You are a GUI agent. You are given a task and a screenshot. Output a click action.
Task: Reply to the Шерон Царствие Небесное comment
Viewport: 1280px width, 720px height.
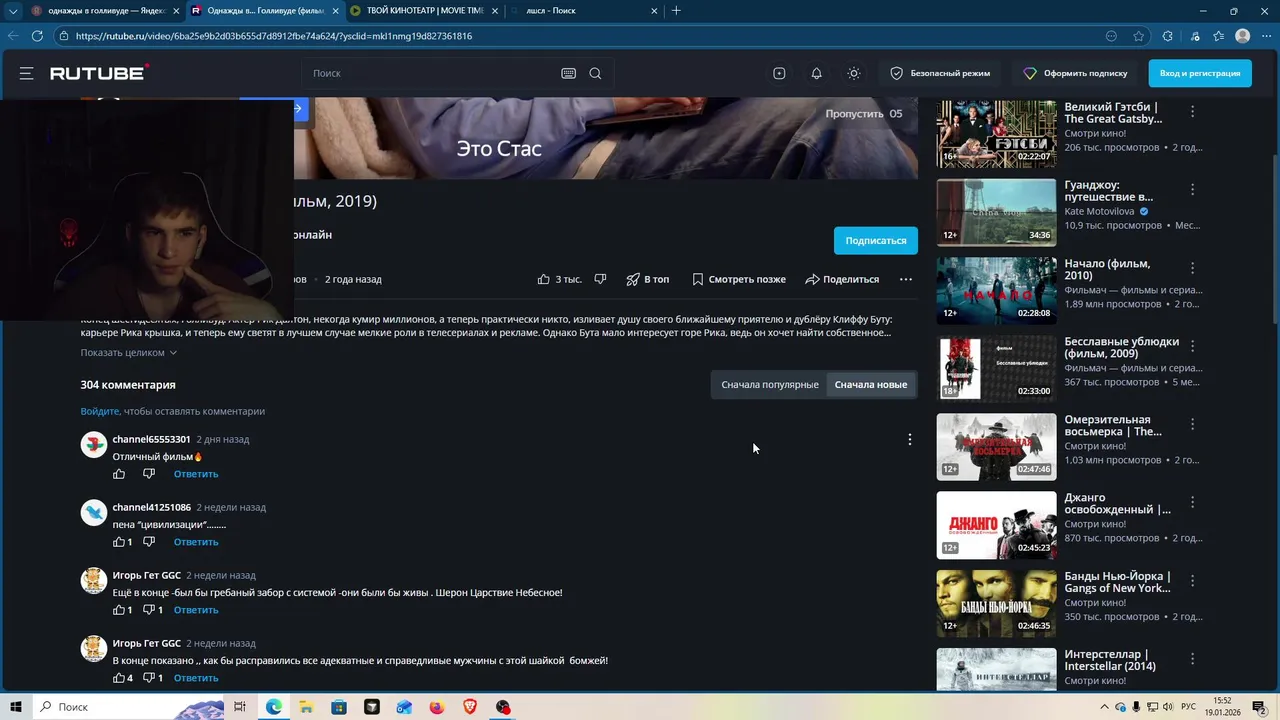point(196,610)
